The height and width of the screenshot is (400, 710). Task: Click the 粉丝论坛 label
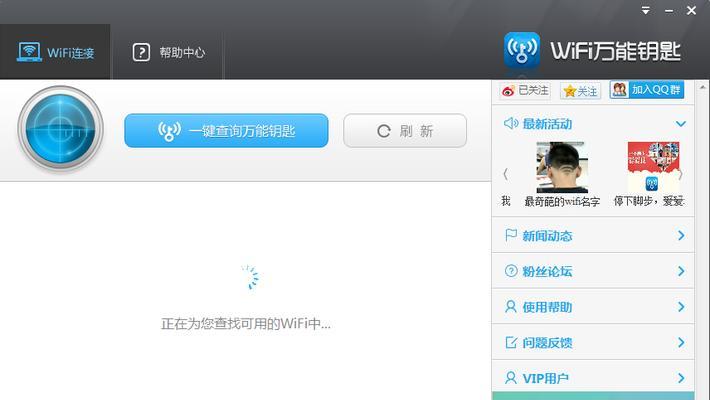click(547, 271)
